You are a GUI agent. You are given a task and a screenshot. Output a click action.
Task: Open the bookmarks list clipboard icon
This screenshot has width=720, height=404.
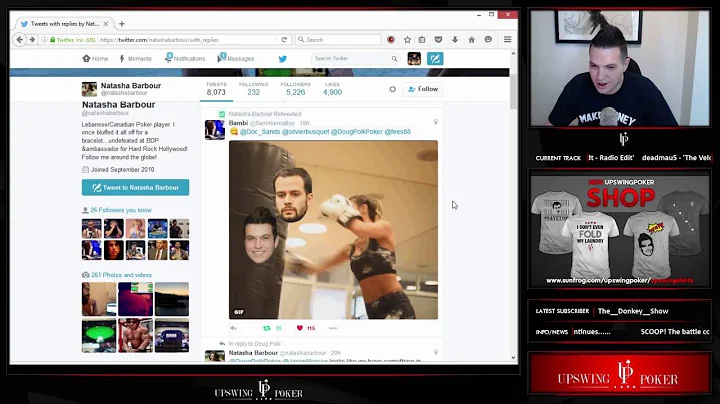point(422,40)
